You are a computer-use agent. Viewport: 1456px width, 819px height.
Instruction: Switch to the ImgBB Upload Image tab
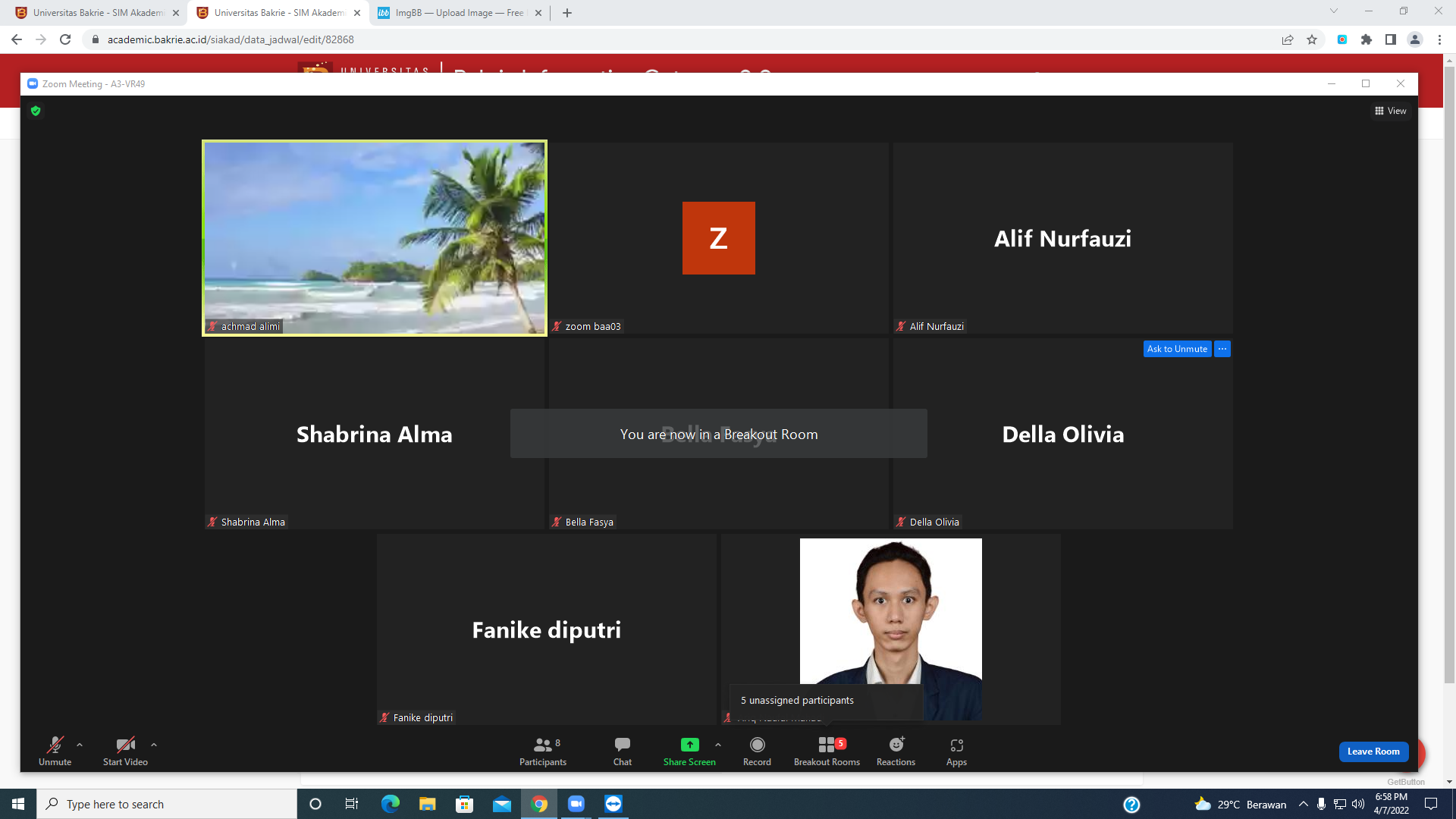(459, 13)
